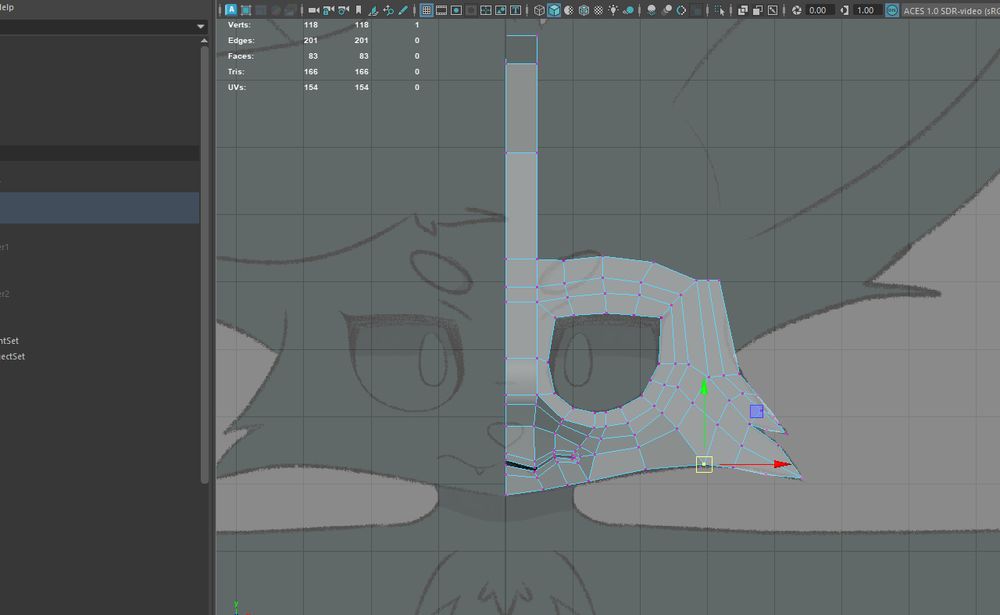Viewport: 1000px width, 615px height.
Task: Click the Gamma value field 1.00
Action: (867, 10)
